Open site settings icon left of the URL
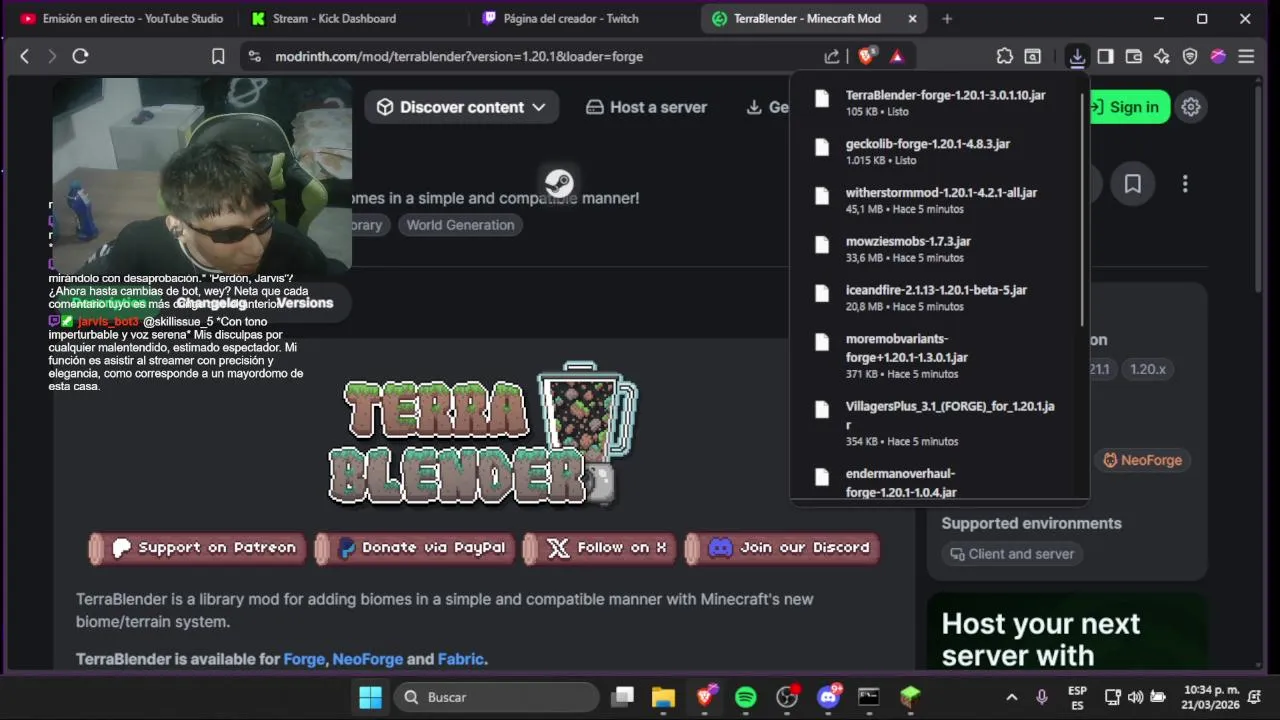1280x720 pixels. (x=254, y=57)
